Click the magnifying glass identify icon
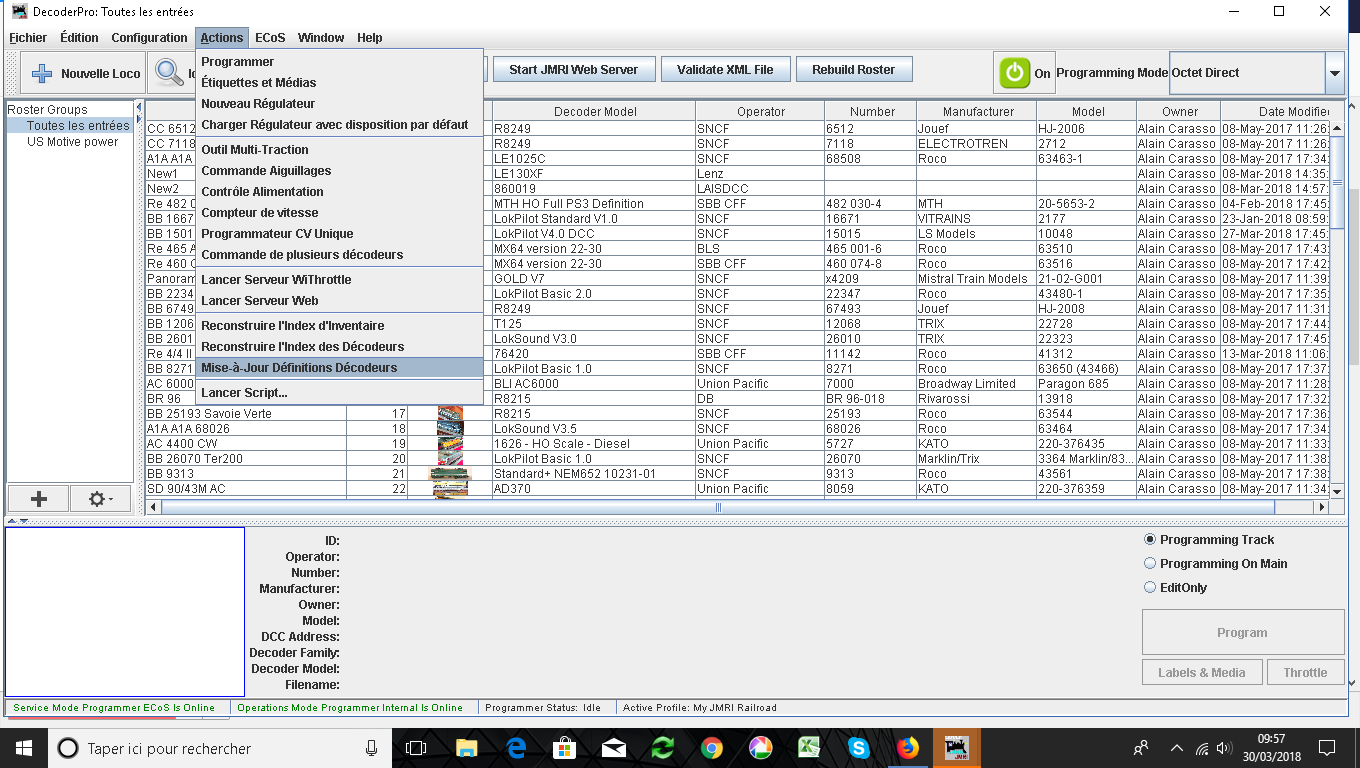 coord(171,73)
